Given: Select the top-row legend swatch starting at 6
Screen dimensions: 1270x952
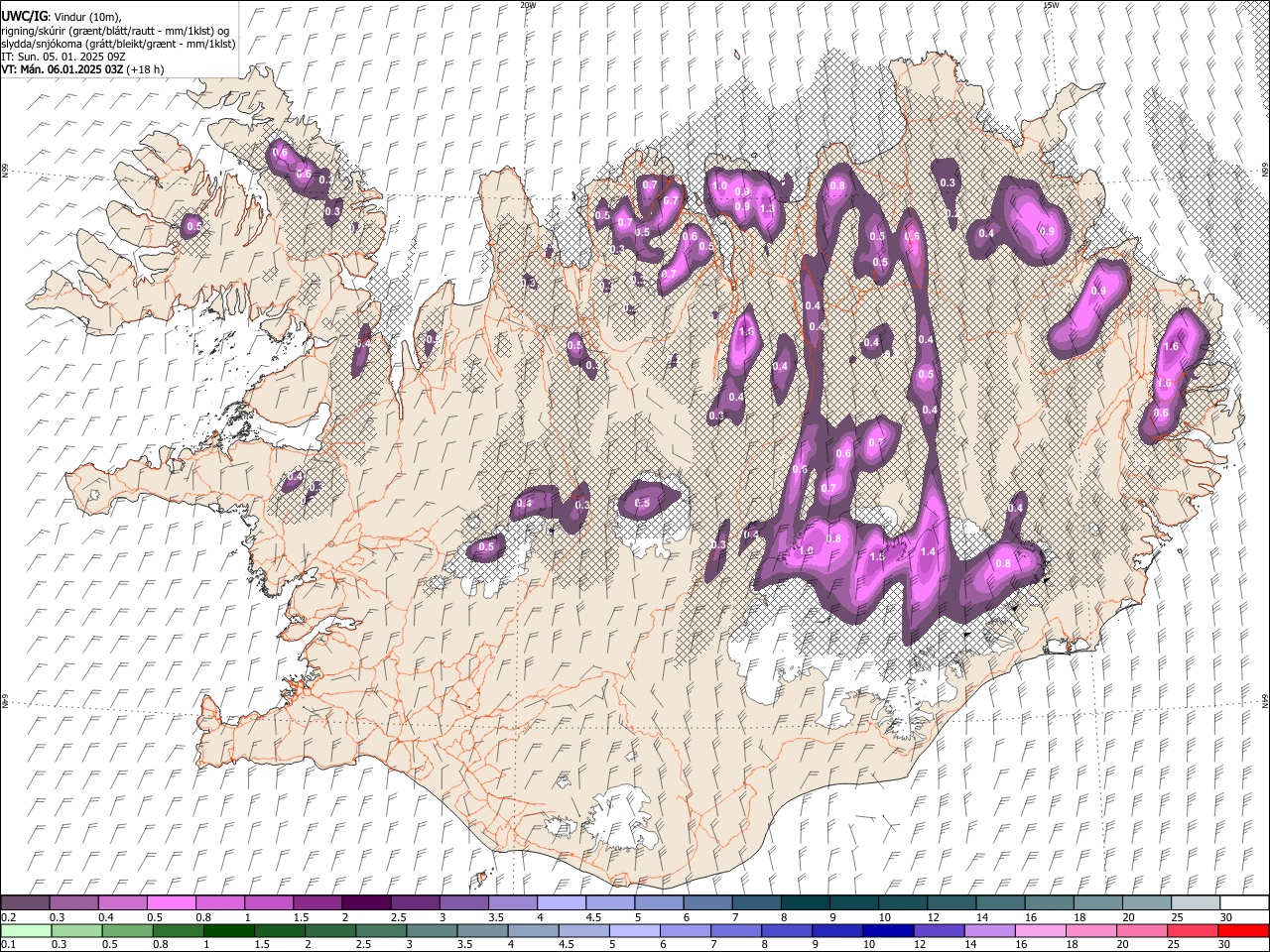Looking at the screenshot, I should point(706,902).
